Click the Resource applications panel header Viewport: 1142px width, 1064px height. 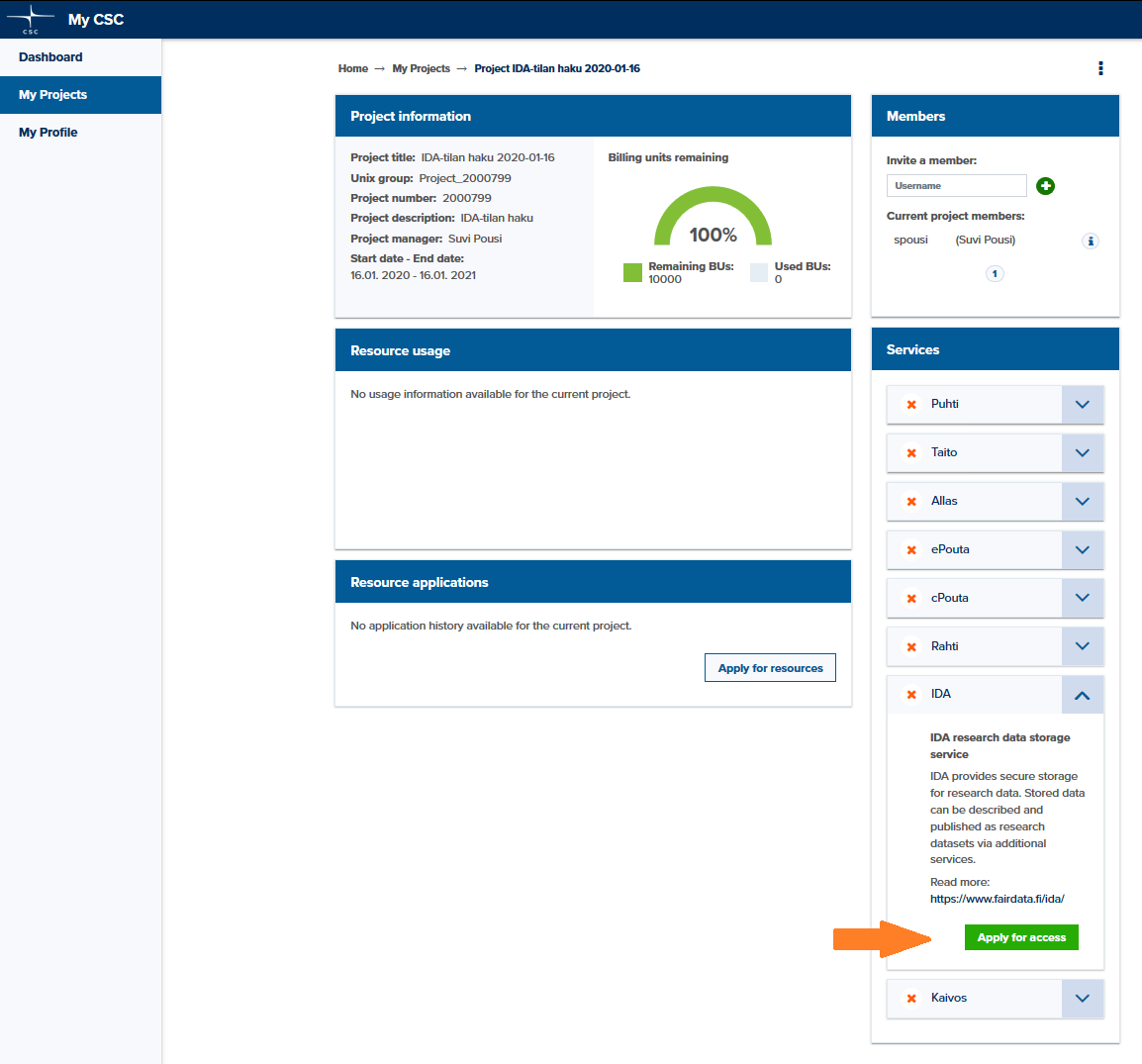(x=593, y=582)
